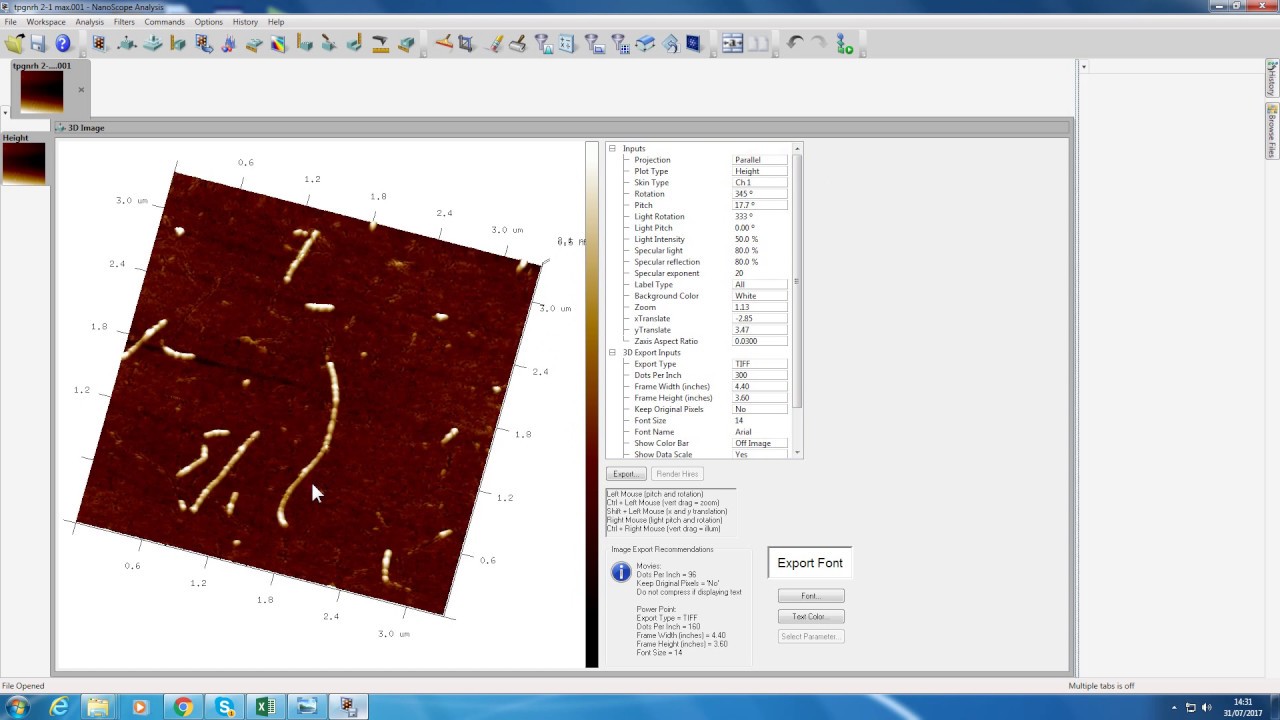Open Skype from the taskbar
The height and width of the screenshot is (720, 1280).
[x=225, y=707]
